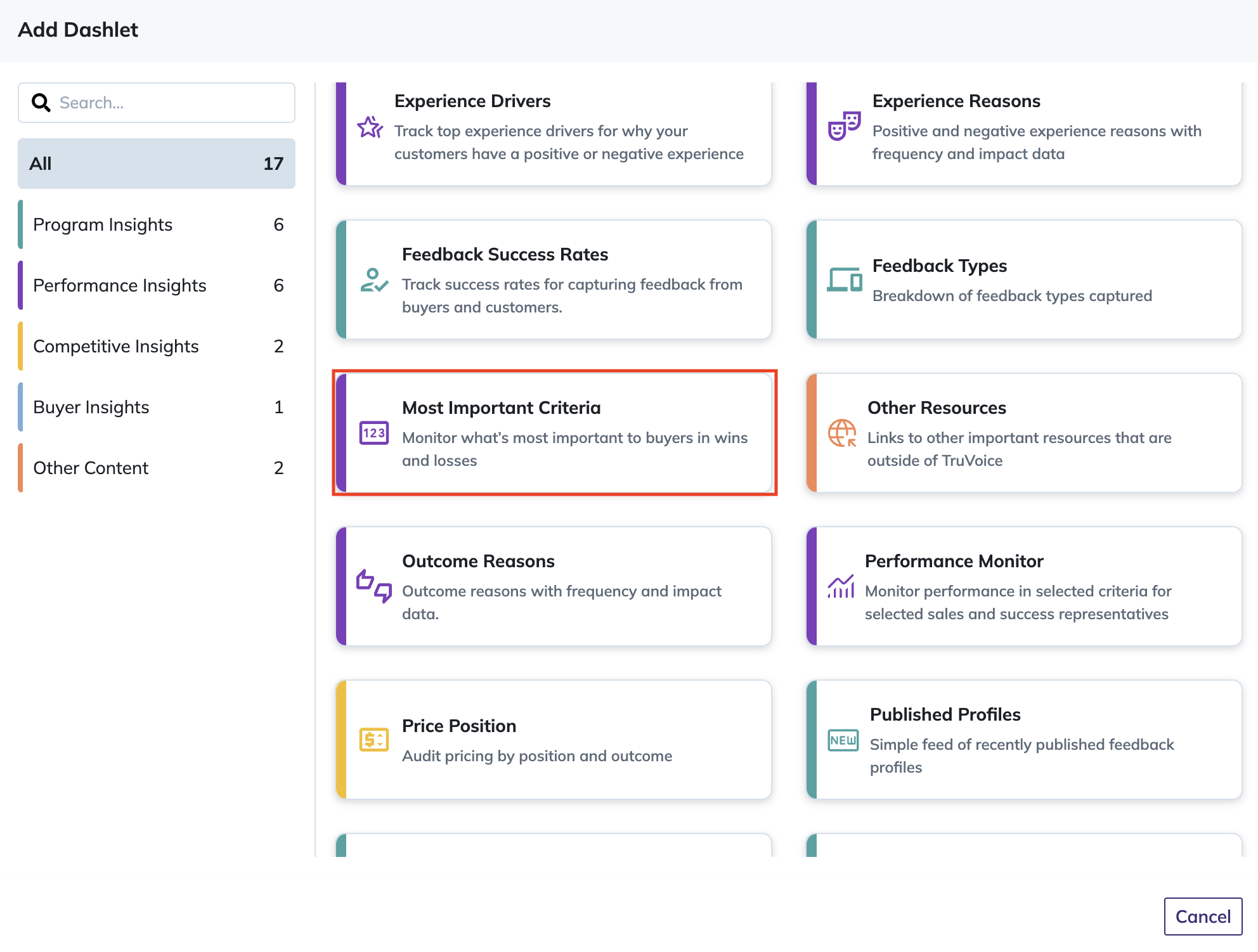Click the person-check icon for Feedback Success Rates

pos(373,280)
